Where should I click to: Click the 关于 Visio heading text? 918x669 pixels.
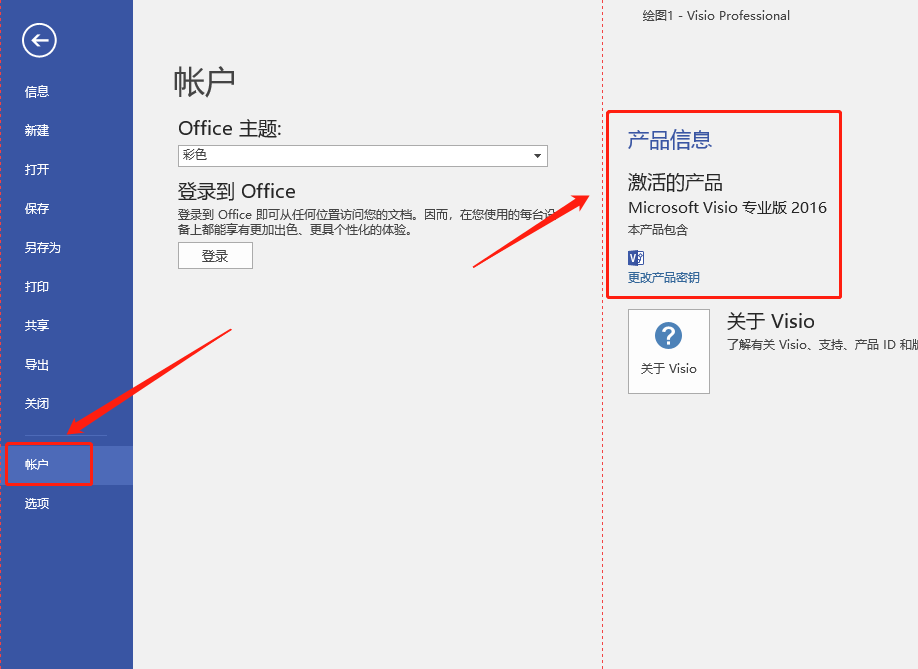tap(770, 321)
